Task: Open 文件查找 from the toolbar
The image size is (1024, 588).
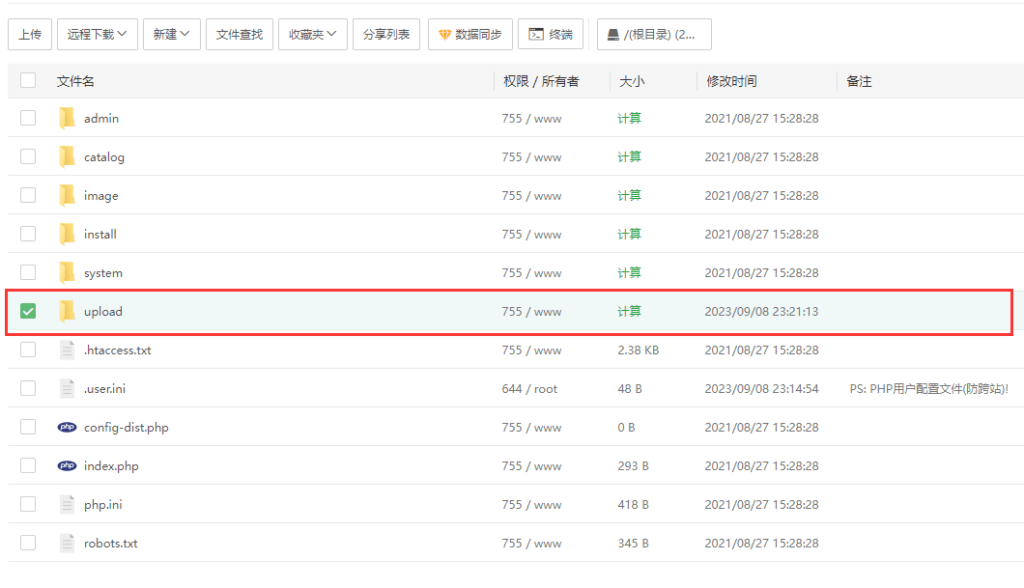Action: click(239, 34)
